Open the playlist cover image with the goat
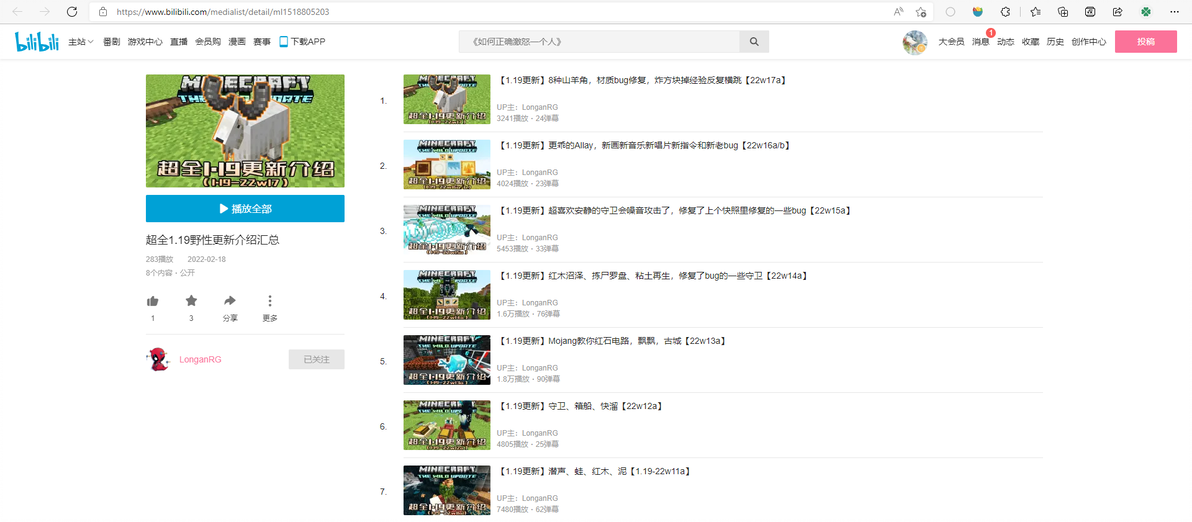Screen dimensions: 1192x522 point(245,131)
